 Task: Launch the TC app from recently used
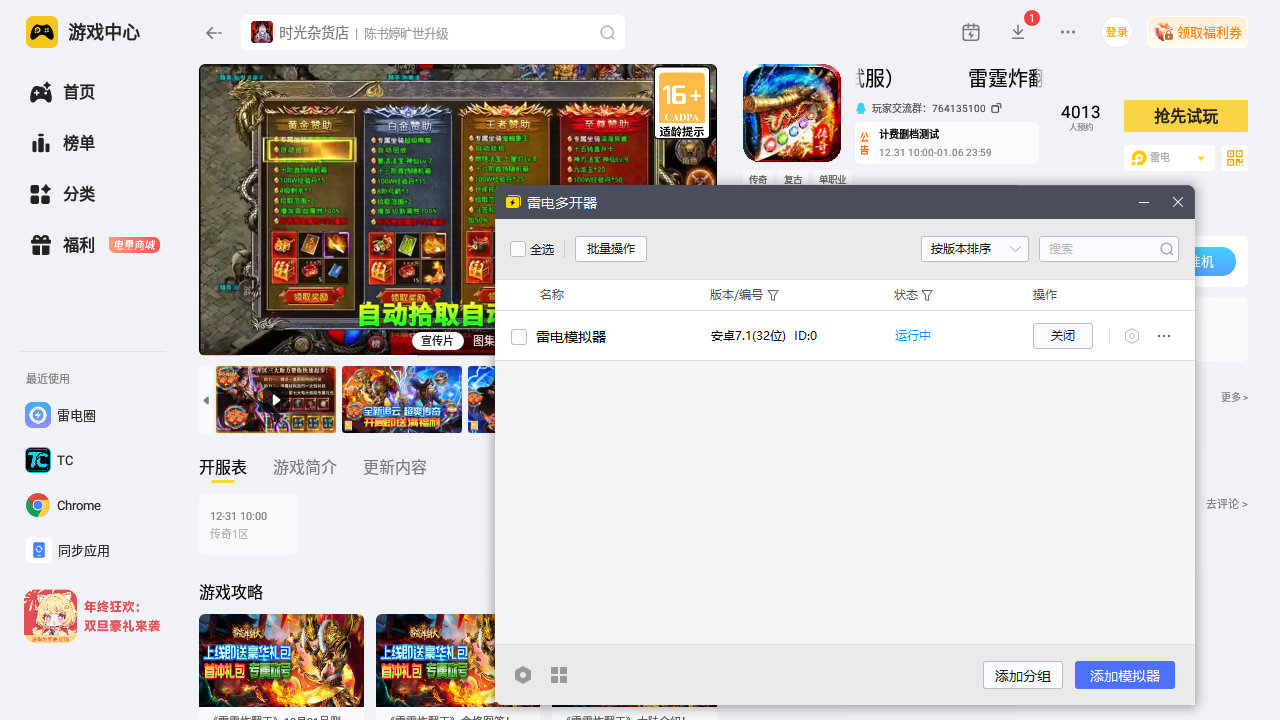(x=49, y=460)
